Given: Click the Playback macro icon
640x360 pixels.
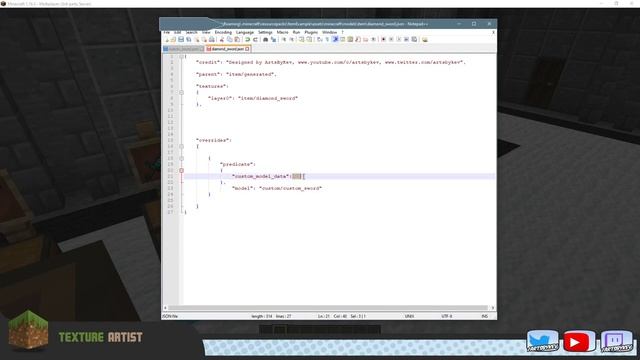Looking at the screenshot, I should (399, 40).
